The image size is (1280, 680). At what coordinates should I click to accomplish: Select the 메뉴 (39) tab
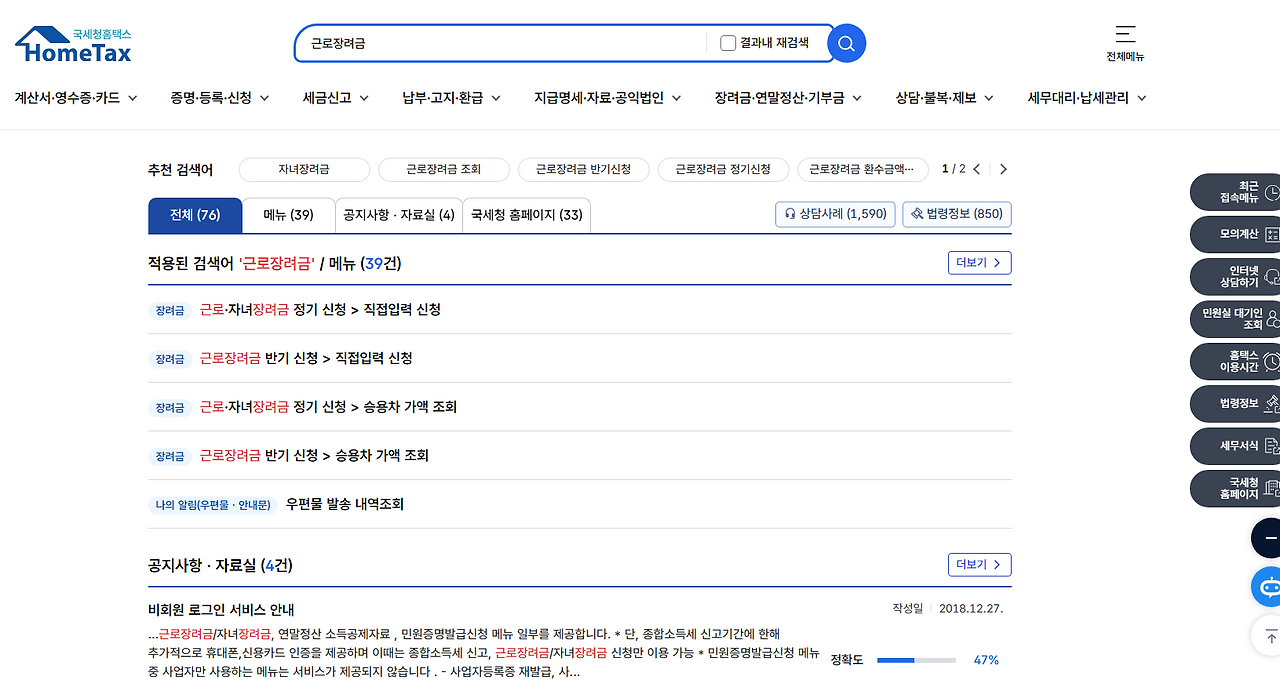pos(289,215)
